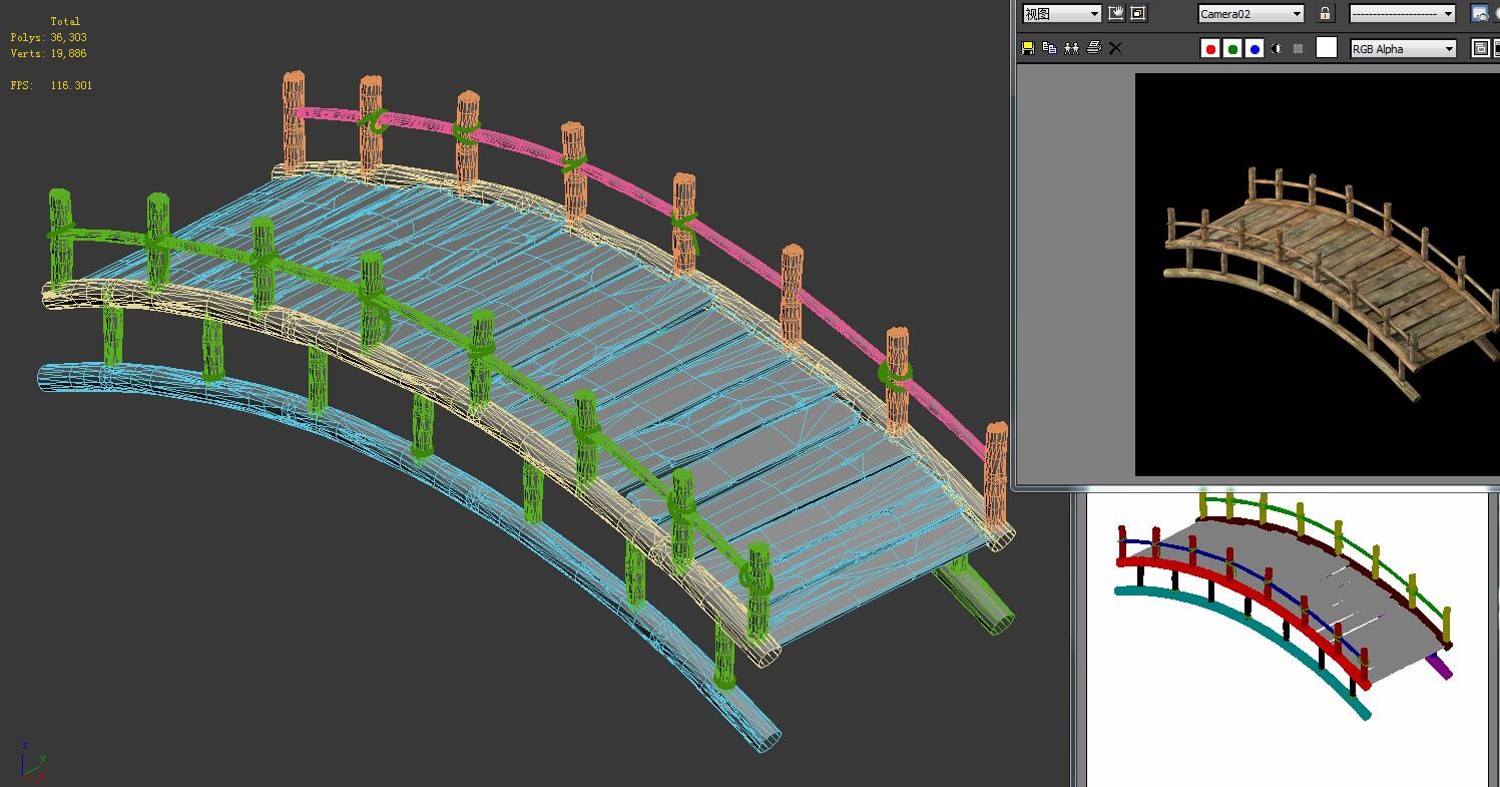Click the XYZ axis gizmo in the viewport
Viewport: 1500px width, 787px height.
pos(32,762)
